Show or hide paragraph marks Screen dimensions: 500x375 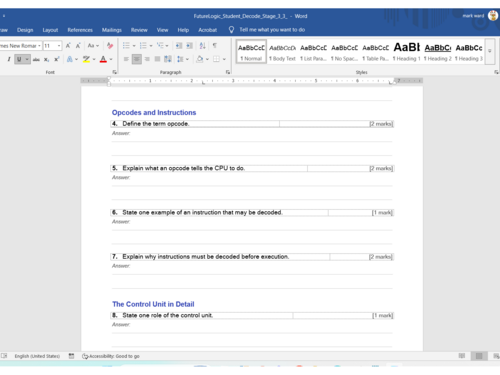215,46
